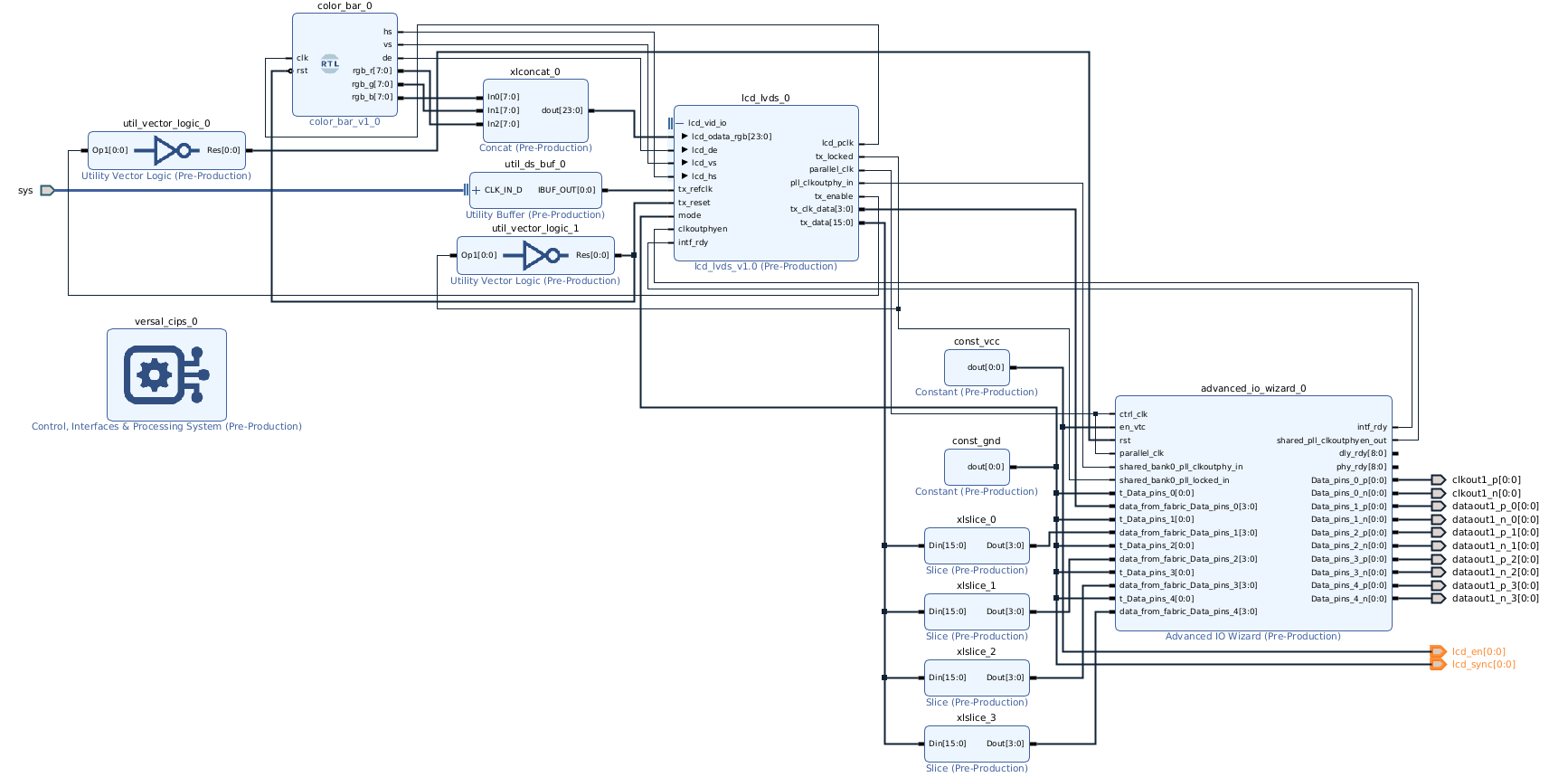
Task: Click the lcd_de arrow pin on lcd_lvds_0
Action: point(685,150)
